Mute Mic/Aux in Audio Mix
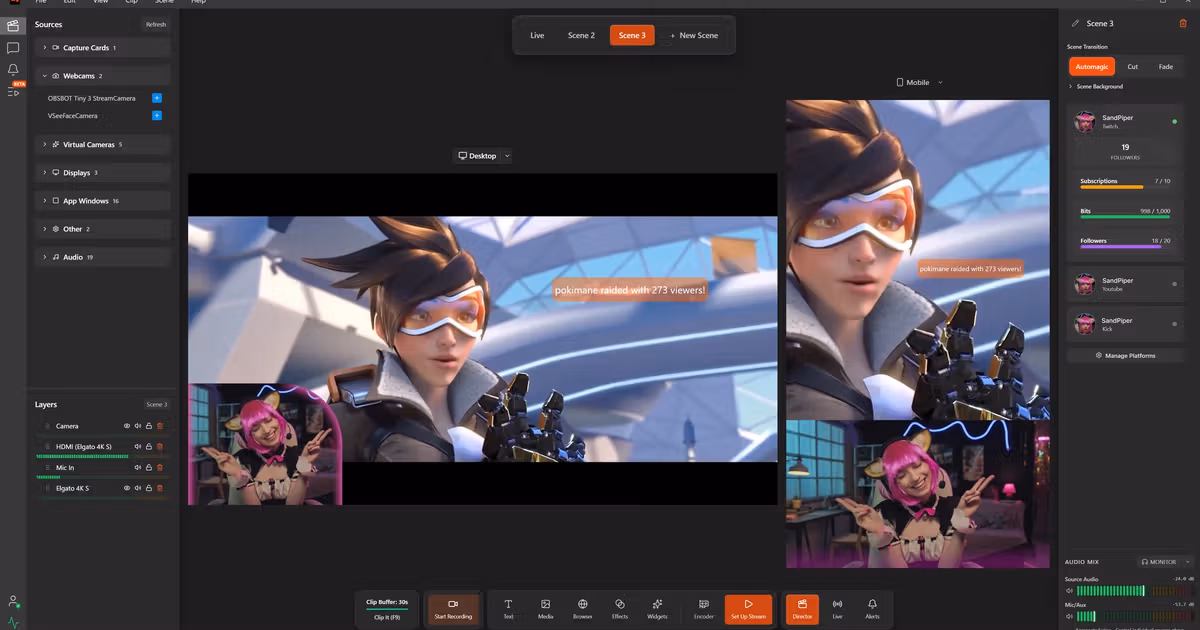Screen dimensions: 1200x630 pyautogui.click(x=1069, y=617)
